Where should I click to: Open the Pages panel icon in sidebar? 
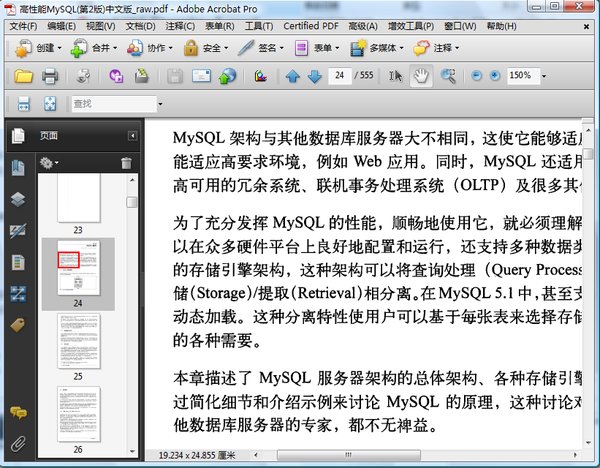coord(18,135)
